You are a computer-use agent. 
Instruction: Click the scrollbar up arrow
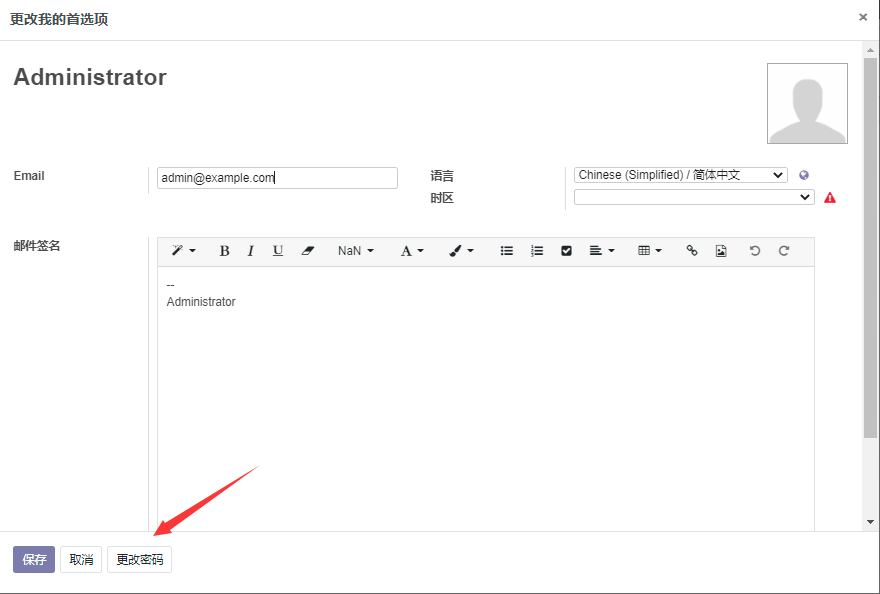[870, 50]
